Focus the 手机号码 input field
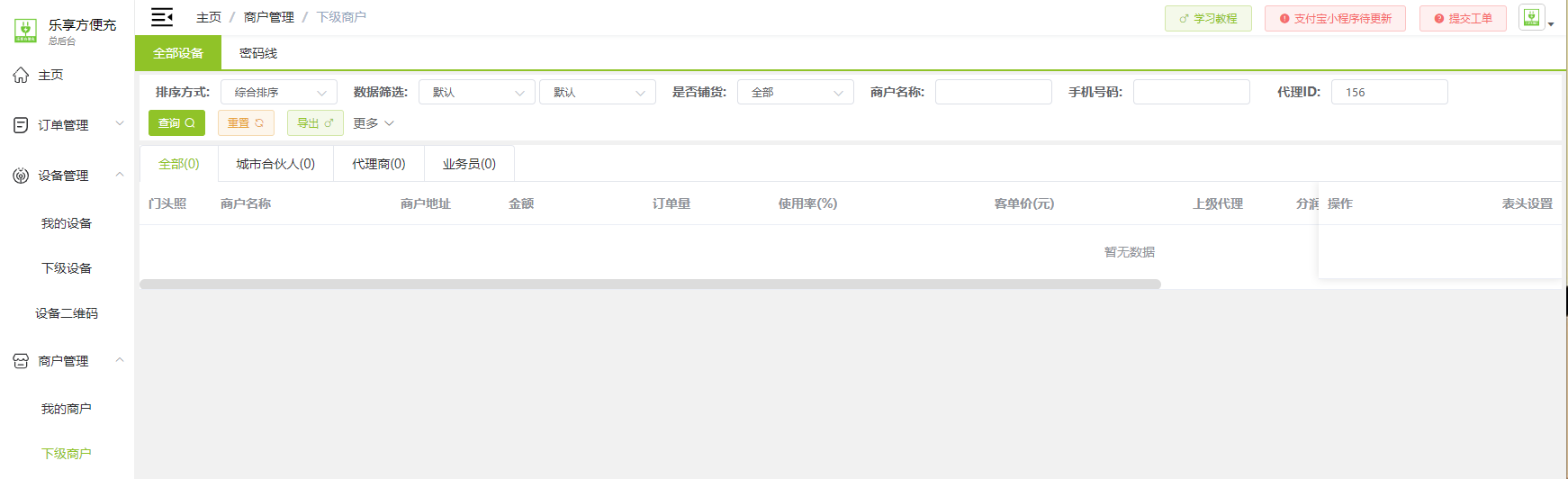 (1192, 92)
